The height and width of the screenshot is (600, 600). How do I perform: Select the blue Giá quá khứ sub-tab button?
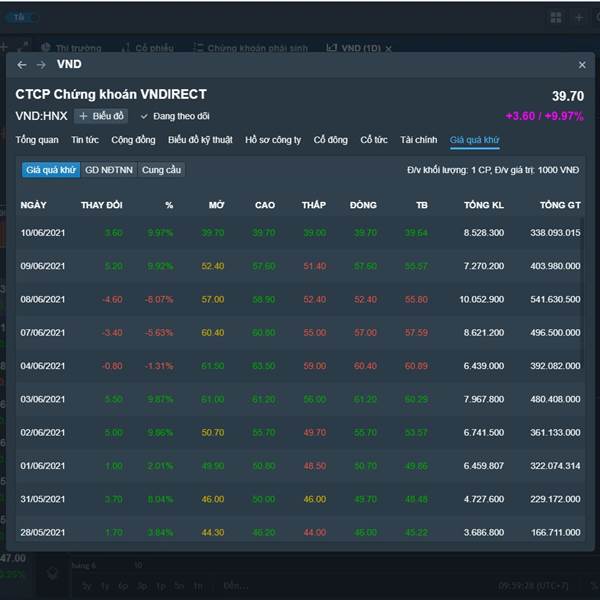pyautogui.click(x=51, y=170)
